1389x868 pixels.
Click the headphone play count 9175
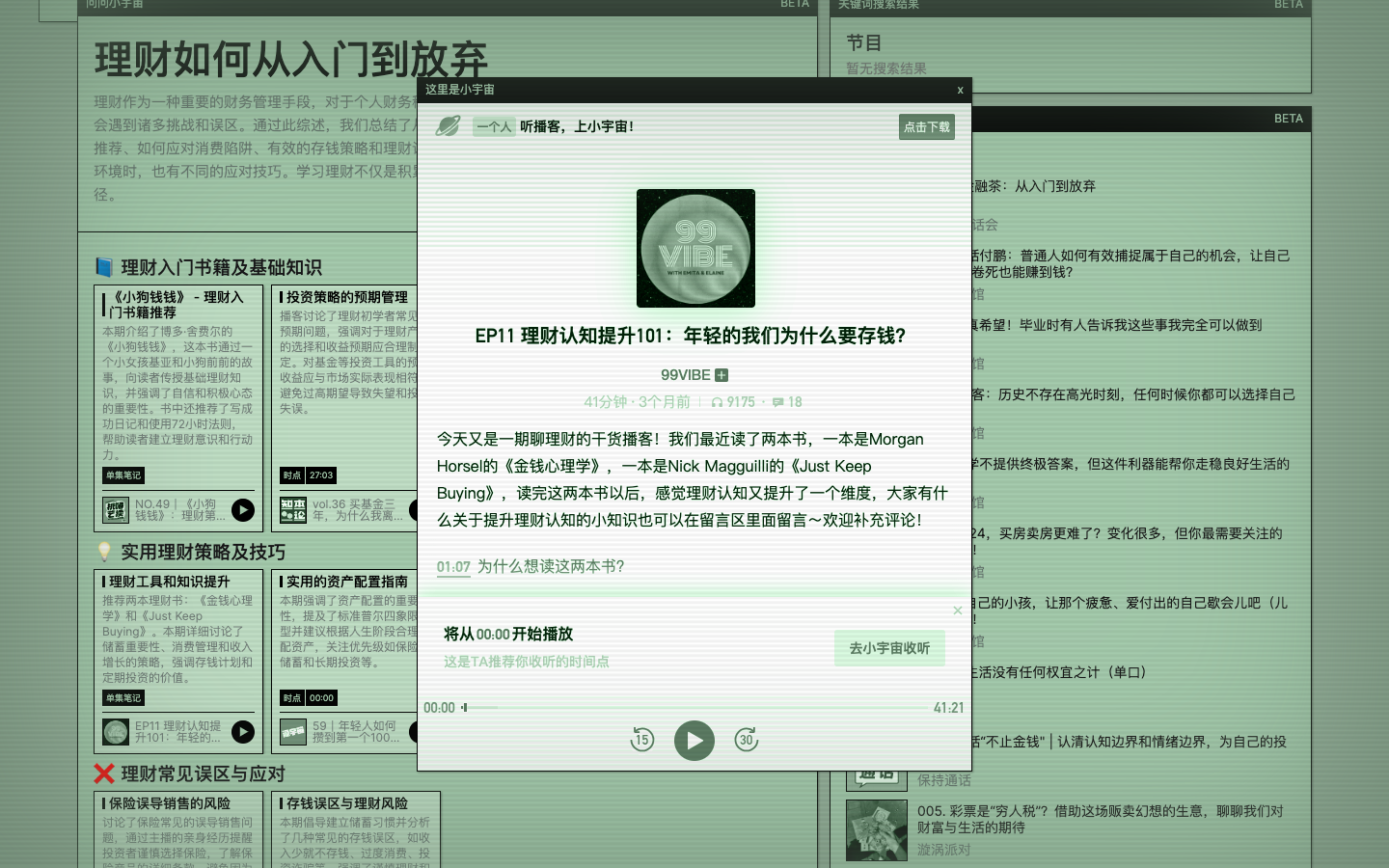click(x=733, y=402)
